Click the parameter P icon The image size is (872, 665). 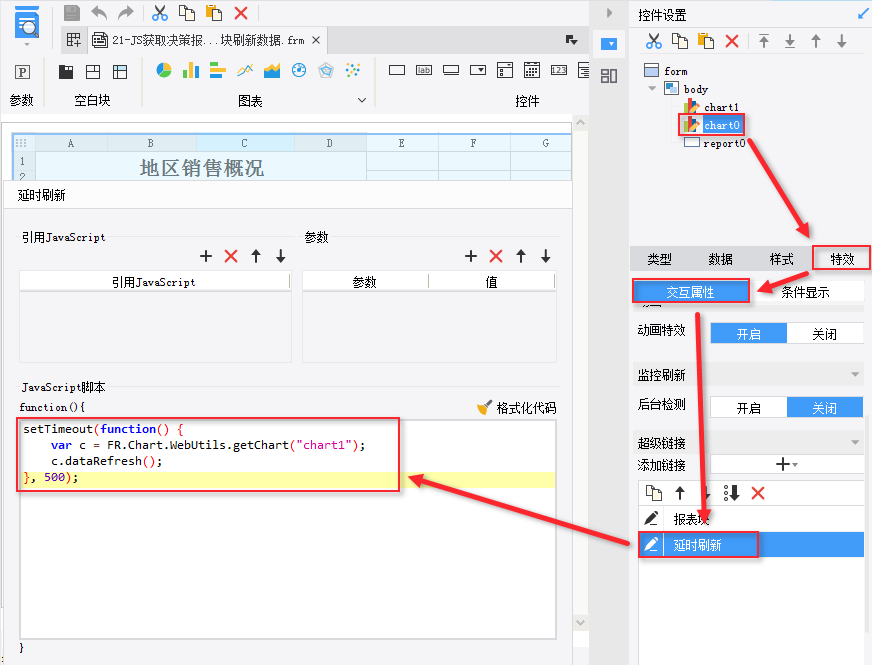click(22, 72)
